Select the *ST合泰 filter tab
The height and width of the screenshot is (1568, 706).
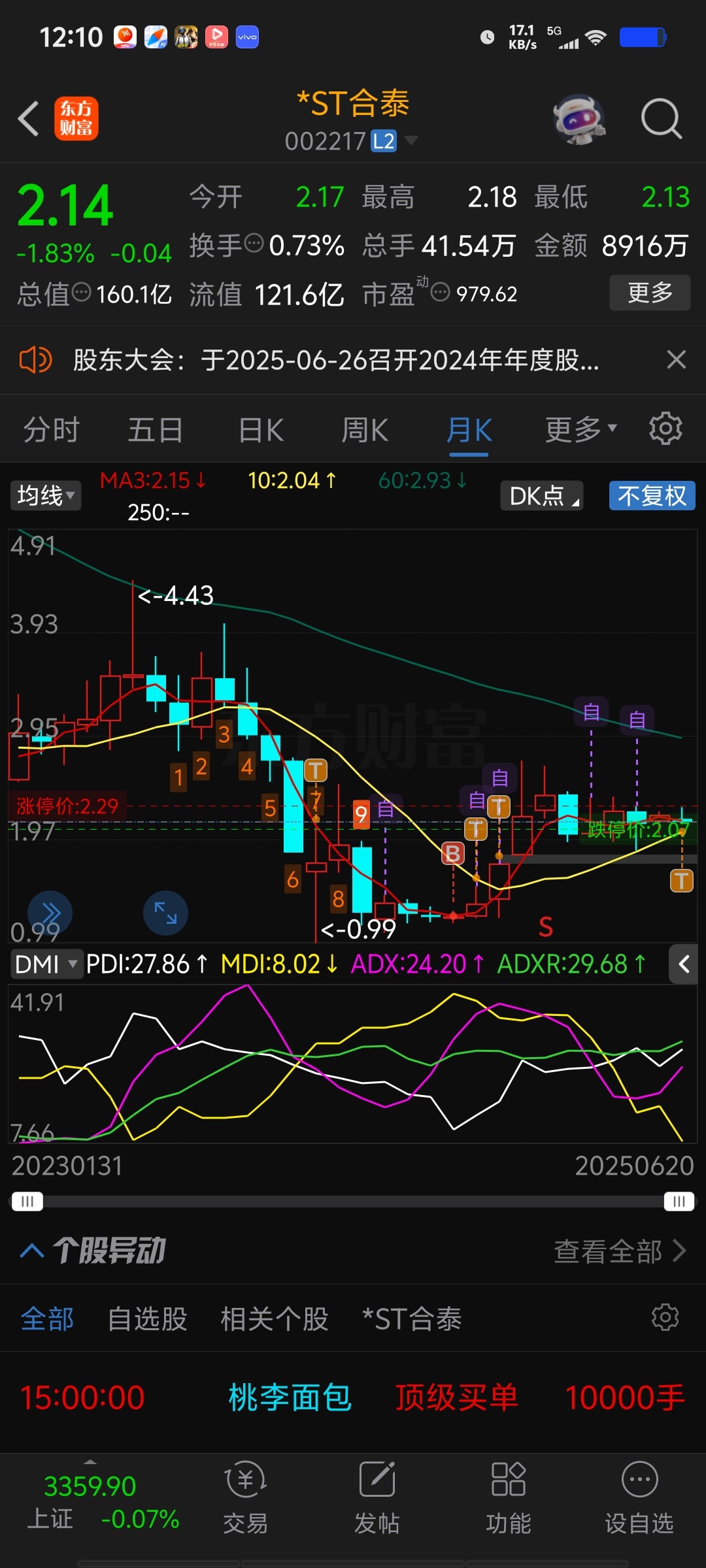coord(412,1318)
